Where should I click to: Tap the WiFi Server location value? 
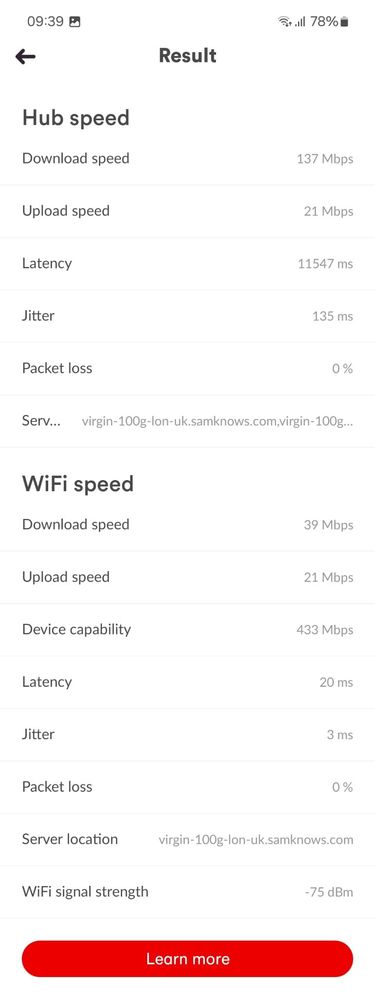click(x=256, y=840)
